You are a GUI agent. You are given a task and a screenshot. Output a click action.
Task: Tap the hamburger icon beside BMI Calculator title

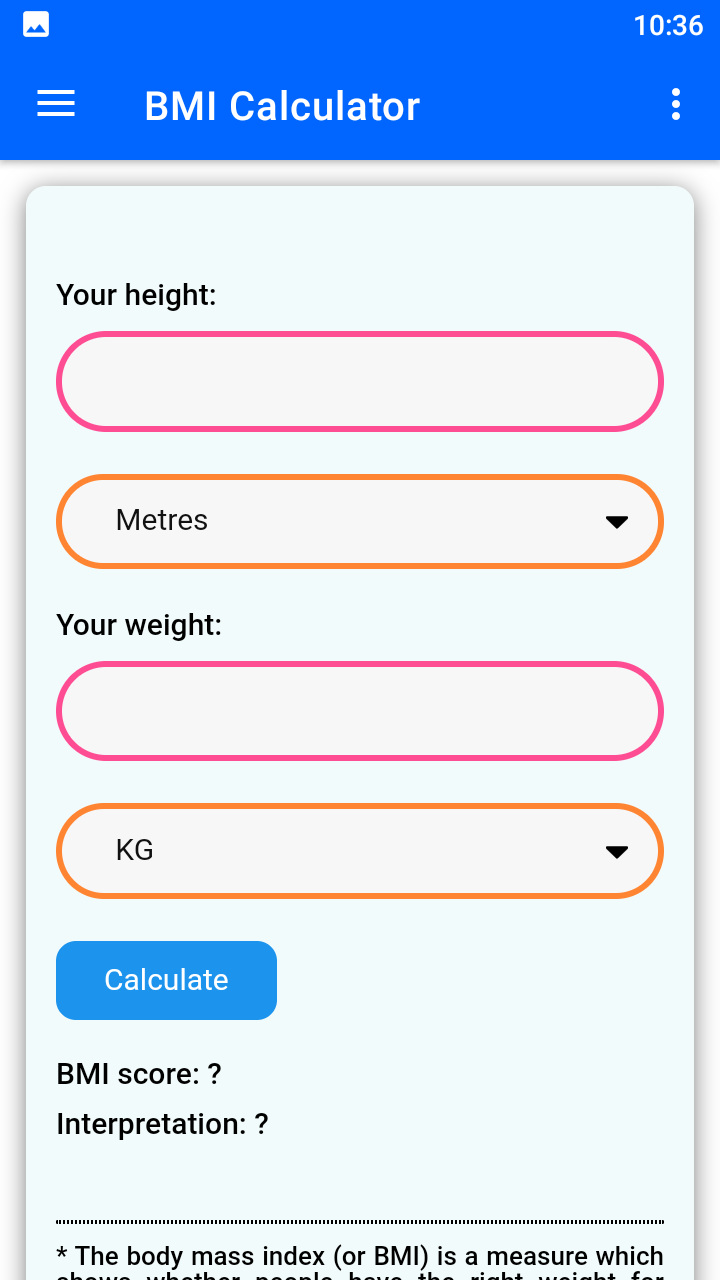(x=55, y=104)
